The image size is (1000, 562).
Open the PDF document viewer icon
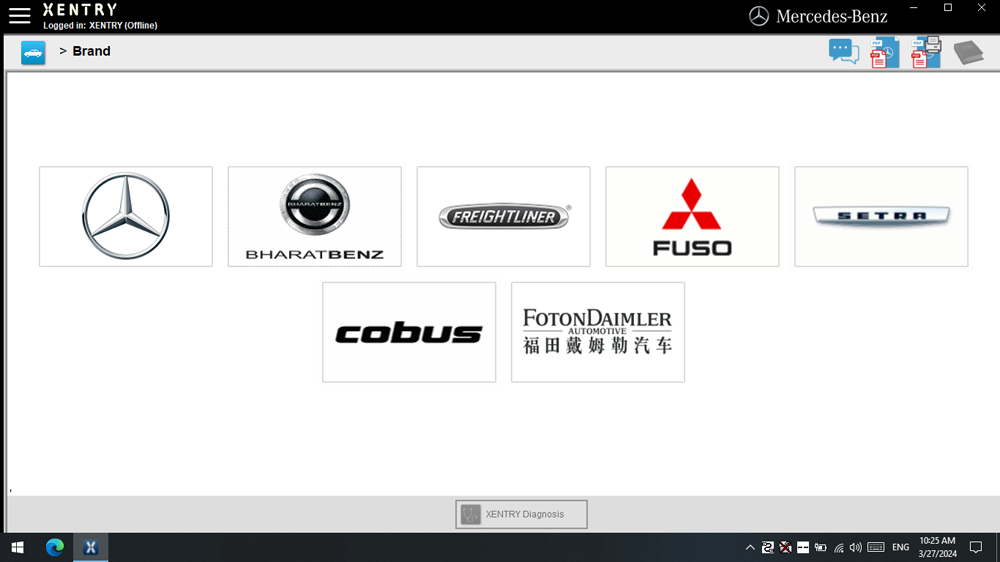tap(885, 52)
